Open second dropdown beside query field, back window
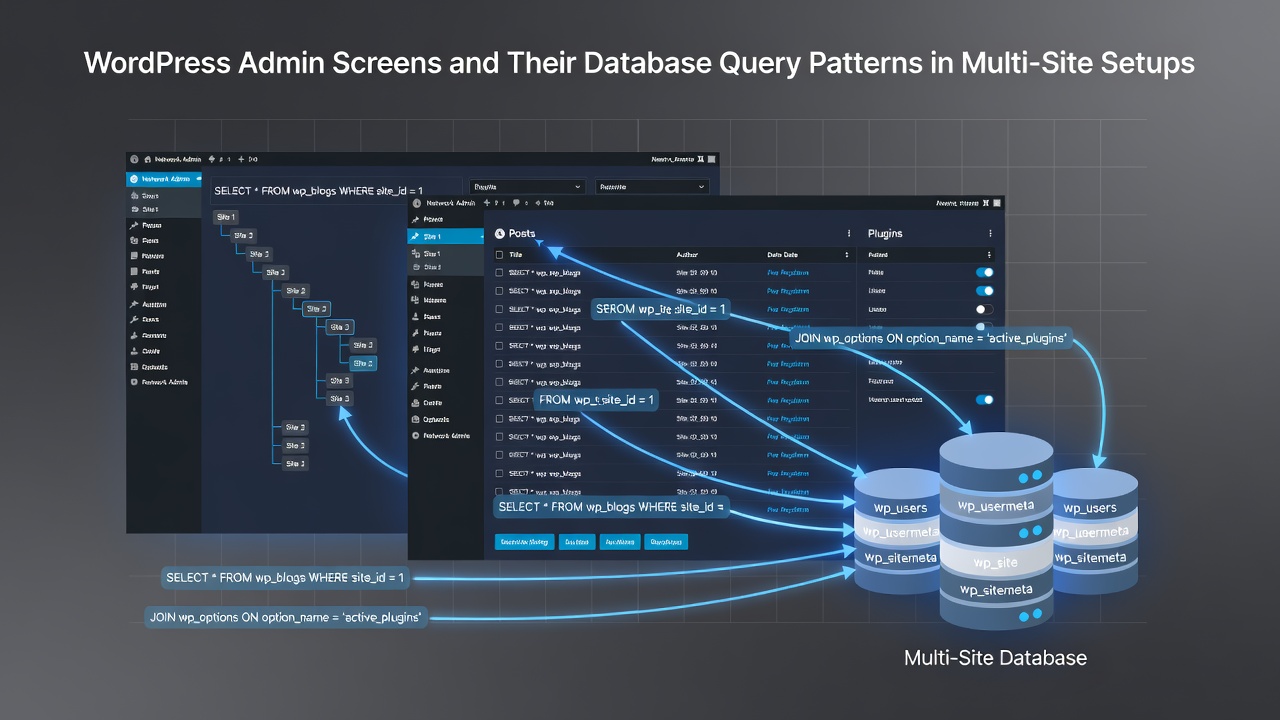 653,187
